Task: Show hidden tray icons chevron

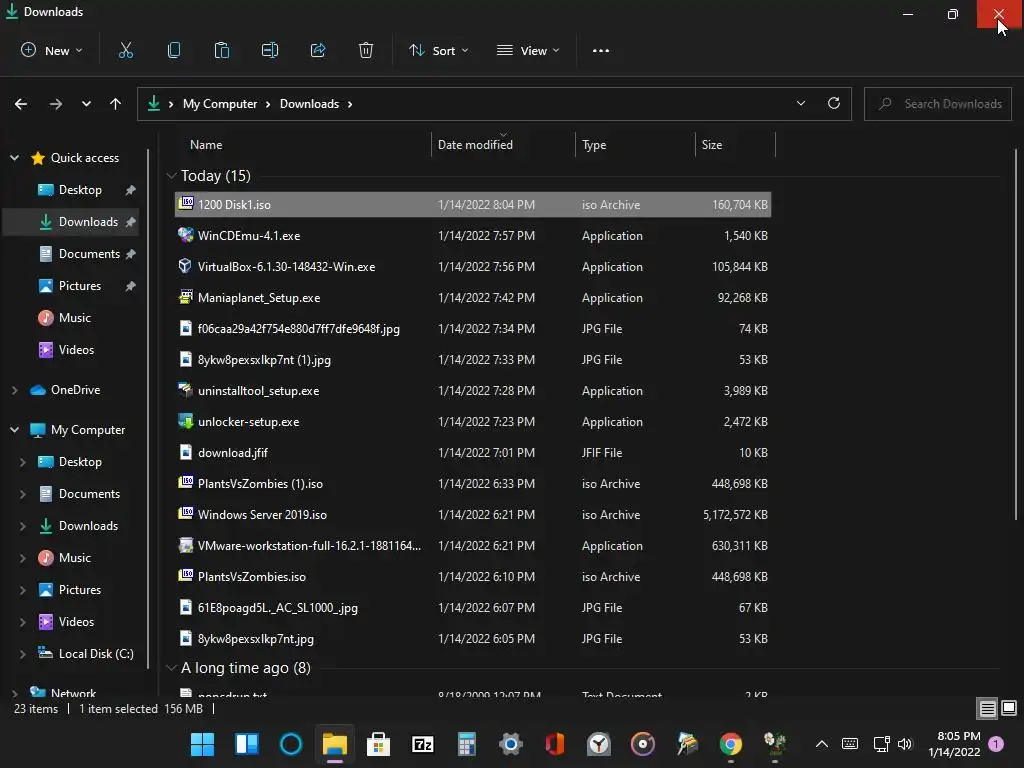Action: 822,744
